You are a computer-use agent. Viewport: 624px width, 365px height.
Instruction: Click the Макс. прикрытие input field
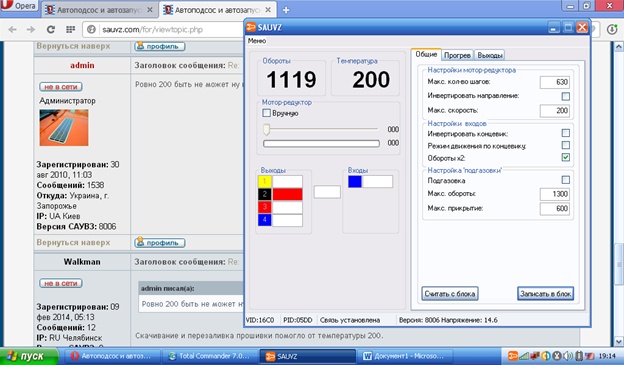(x=555, y=208)
